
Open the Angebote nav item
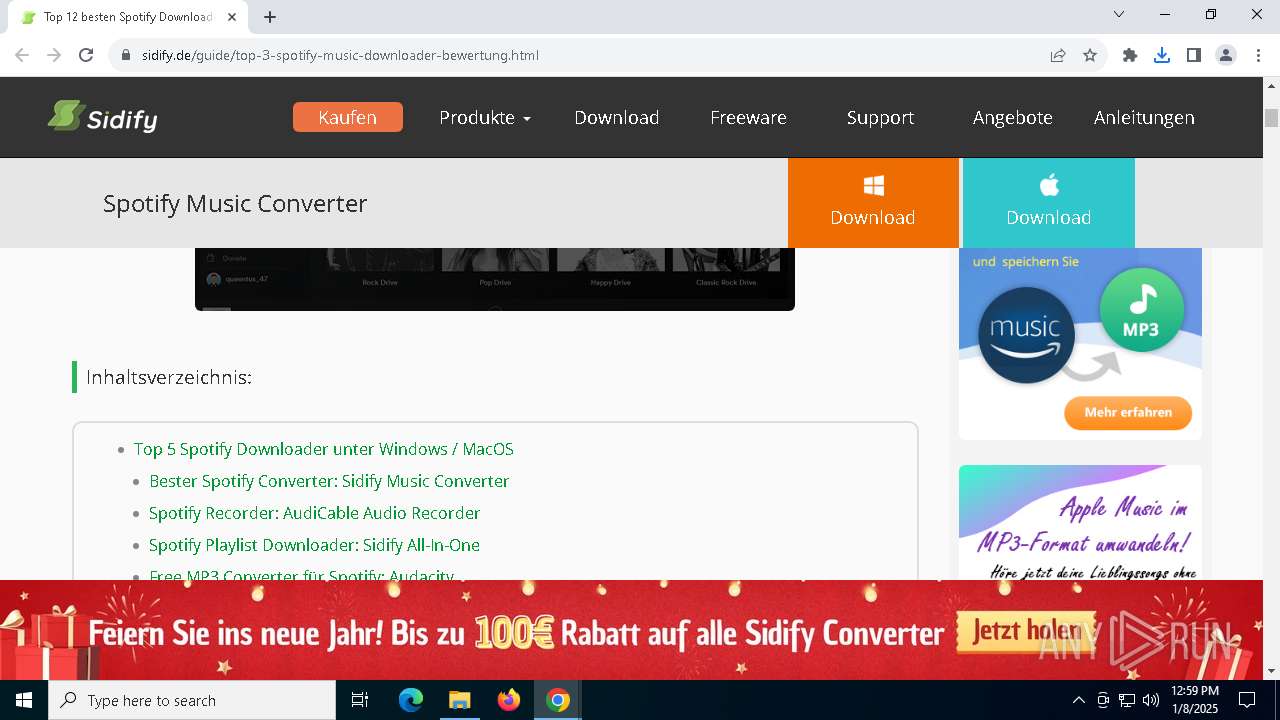[x=1012, y=117]
